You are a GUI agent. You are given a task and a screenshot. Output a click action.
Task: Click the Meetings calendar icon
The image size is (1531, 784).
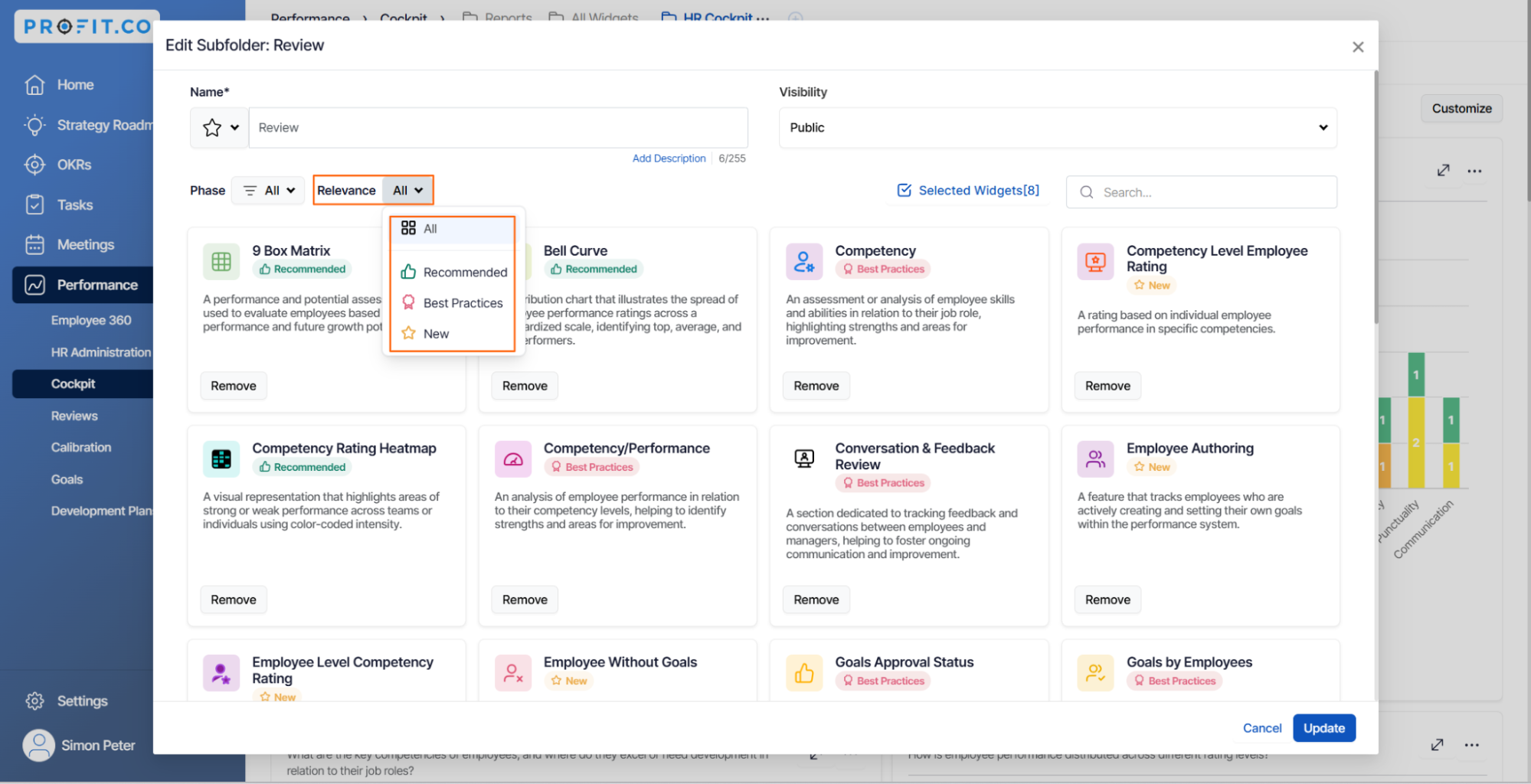[x=34, y=245]
